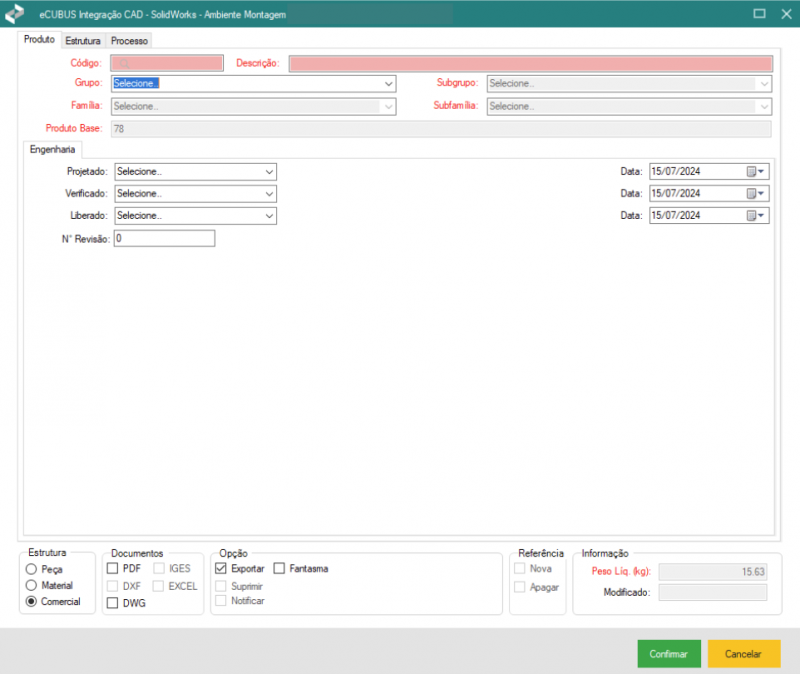Click the yellow Cancelar button

[743, 654]
